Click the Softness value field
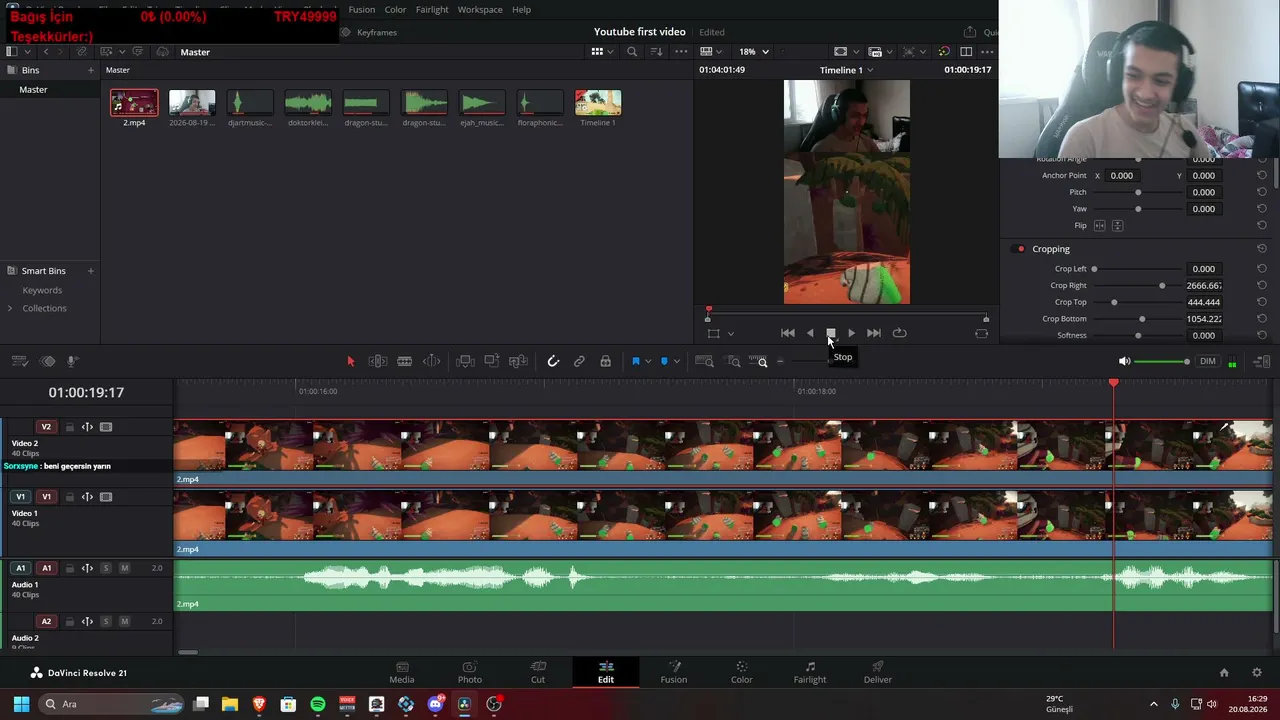 coord(1204,336)
